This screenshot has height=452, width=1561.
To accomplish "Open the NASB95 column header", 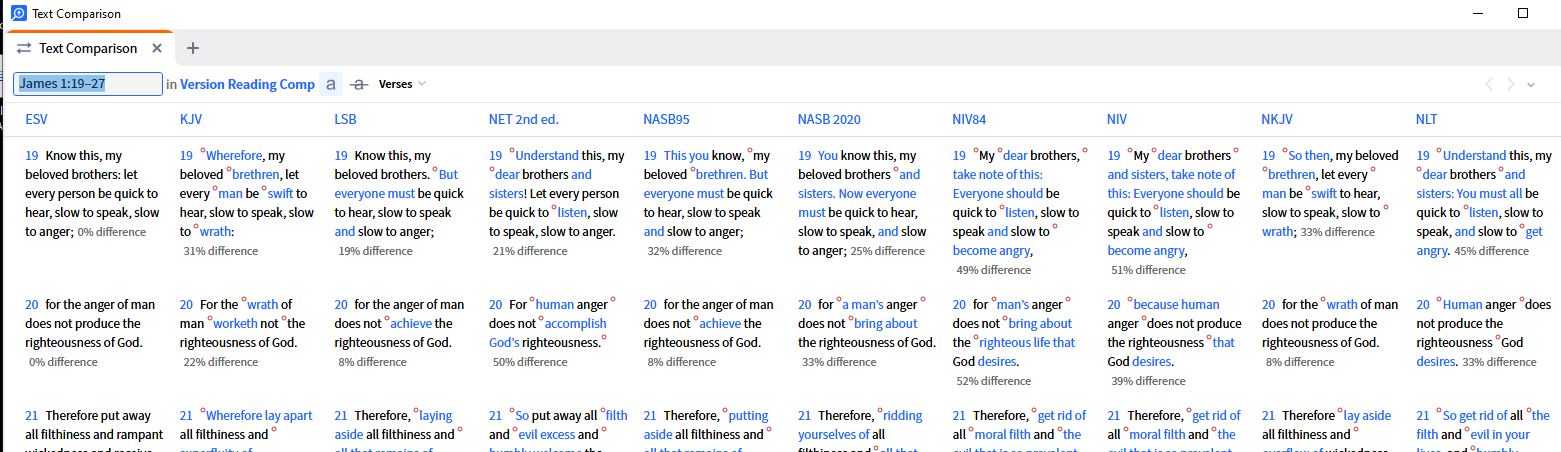I will tap(666, 119).
